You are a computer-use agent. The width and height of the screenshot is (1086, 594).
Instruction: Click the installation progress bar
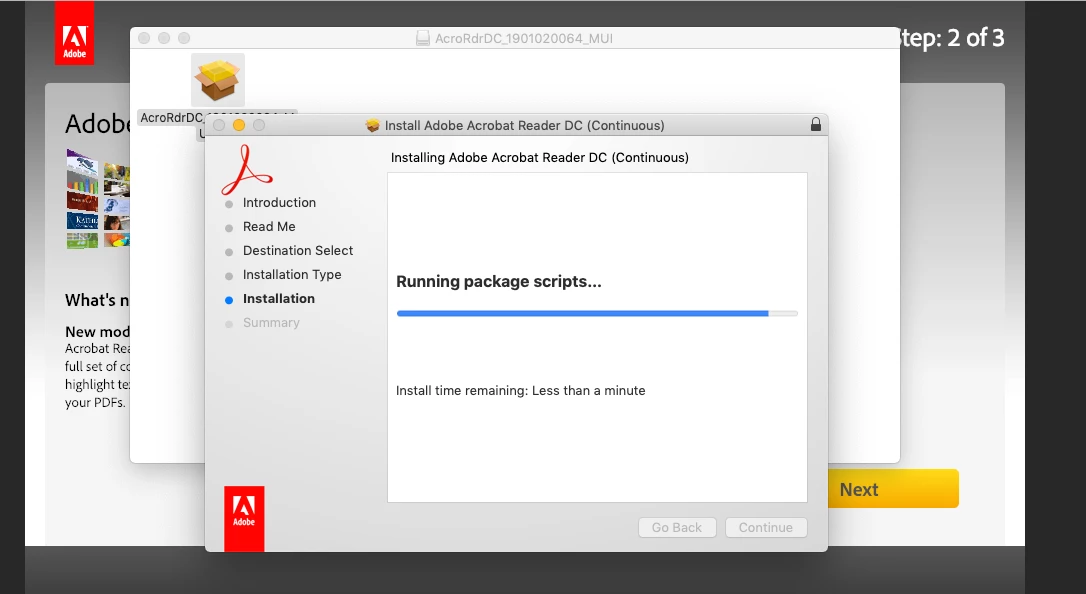point(597,314)
